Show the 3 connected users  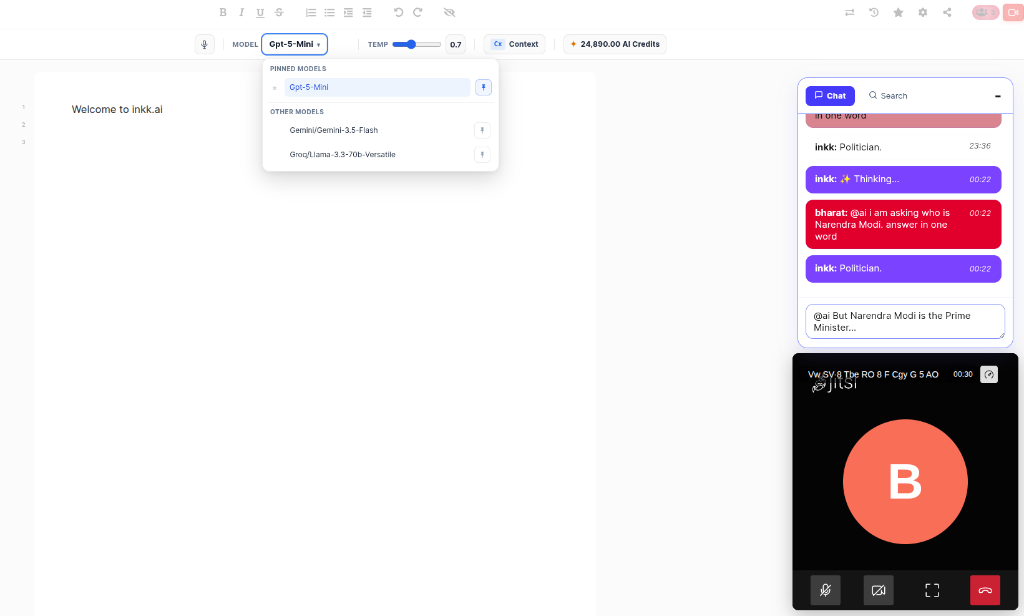(985, 12)
